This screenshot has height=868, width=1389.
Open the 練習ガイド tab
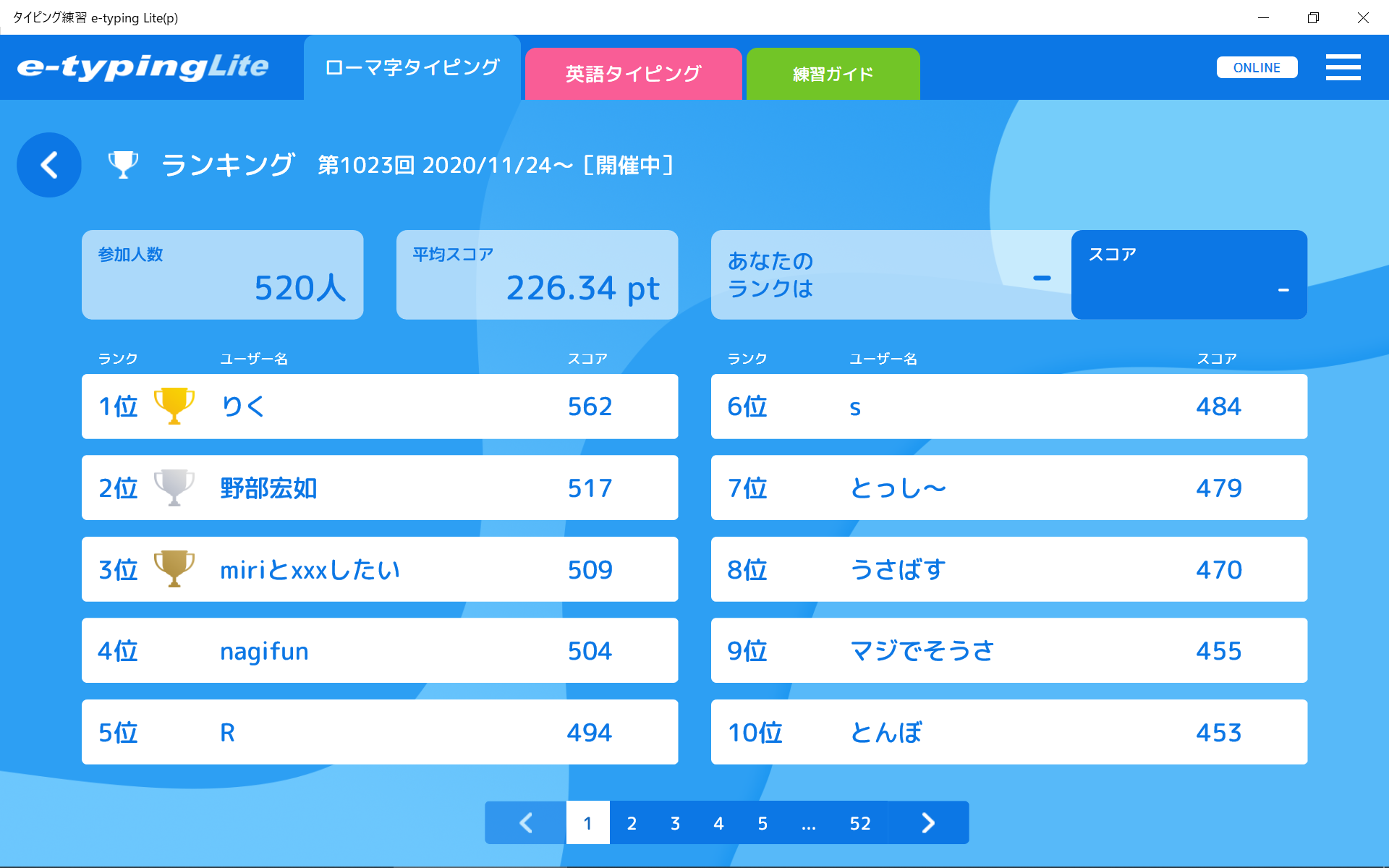coord(833,74)
